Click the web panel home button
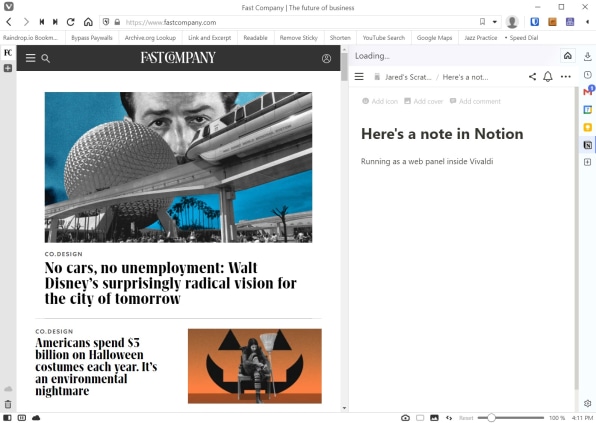The image size is (596, 423). [x=567, y=56]
